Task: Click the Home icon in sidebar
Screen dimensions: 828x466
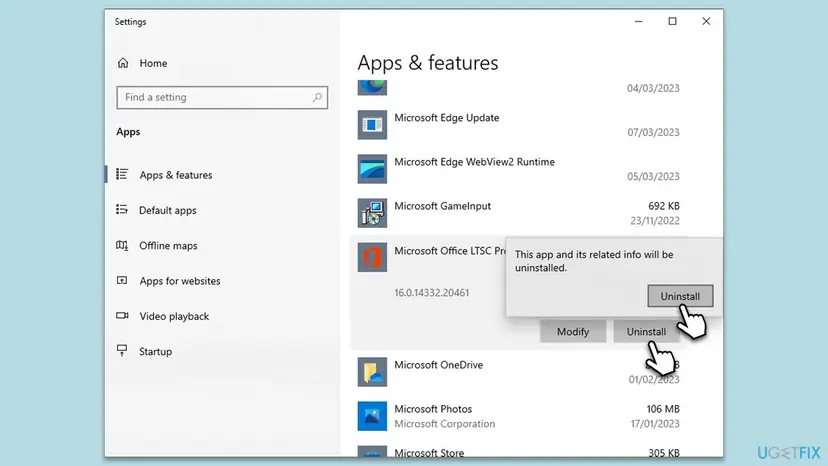Action: click(123, 63)
